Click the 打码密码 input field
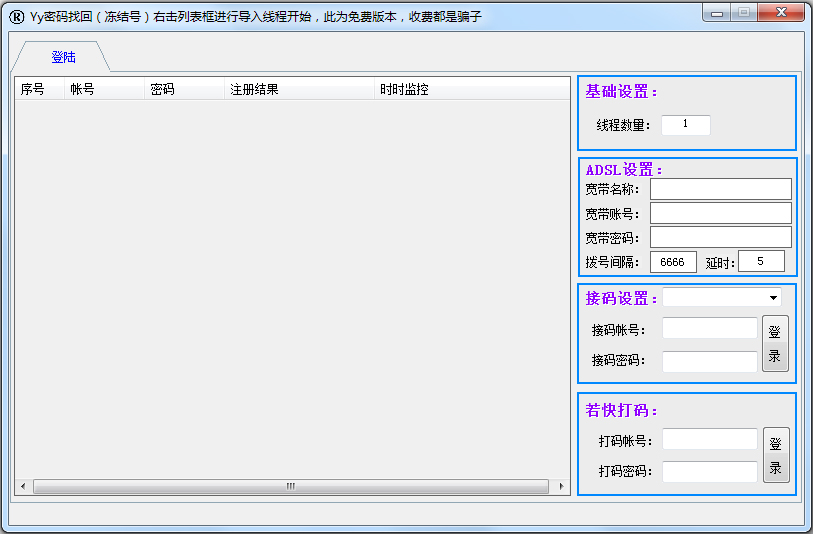The width and height of the screenshot is (813, 534). [709, 471]
